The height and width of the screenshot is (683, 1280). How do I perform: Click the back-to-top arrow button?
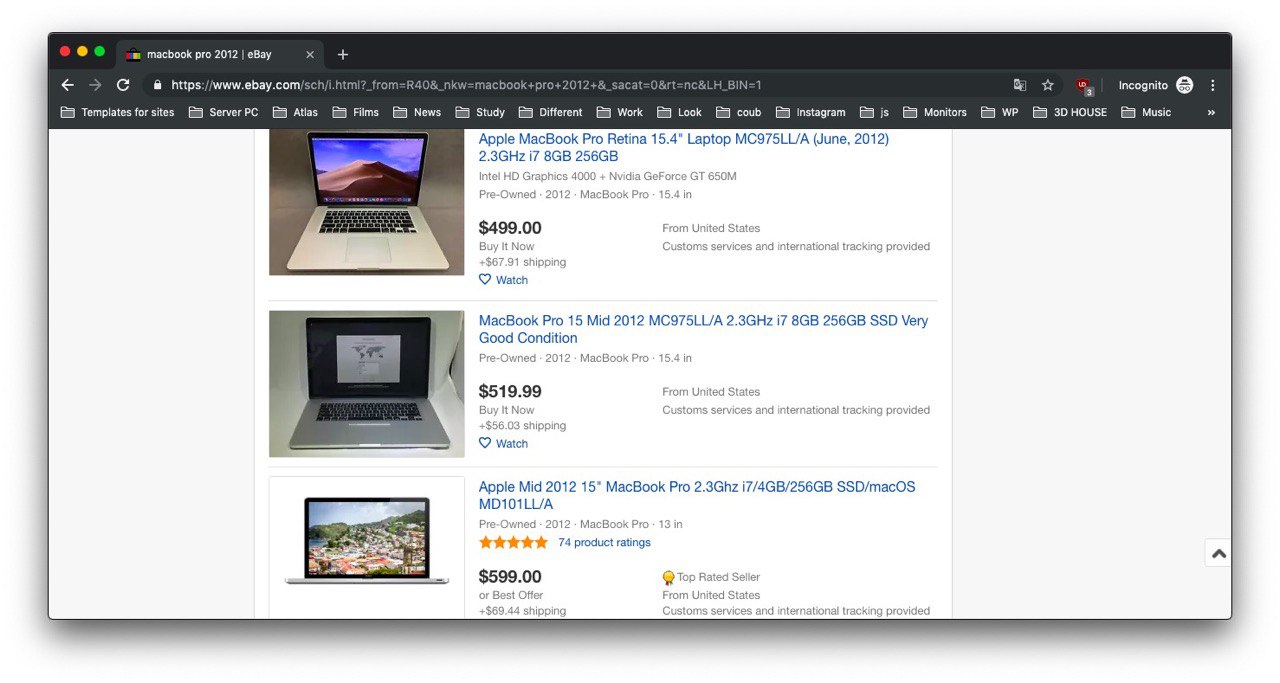(1218, 553)
